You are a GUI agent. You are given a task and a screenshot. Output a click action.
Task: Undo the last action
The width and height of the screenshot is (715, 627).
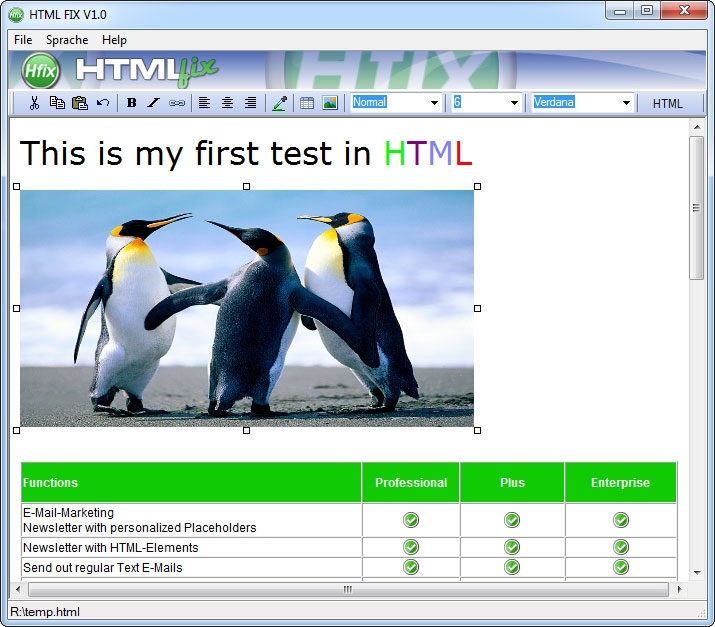point(103,103)
